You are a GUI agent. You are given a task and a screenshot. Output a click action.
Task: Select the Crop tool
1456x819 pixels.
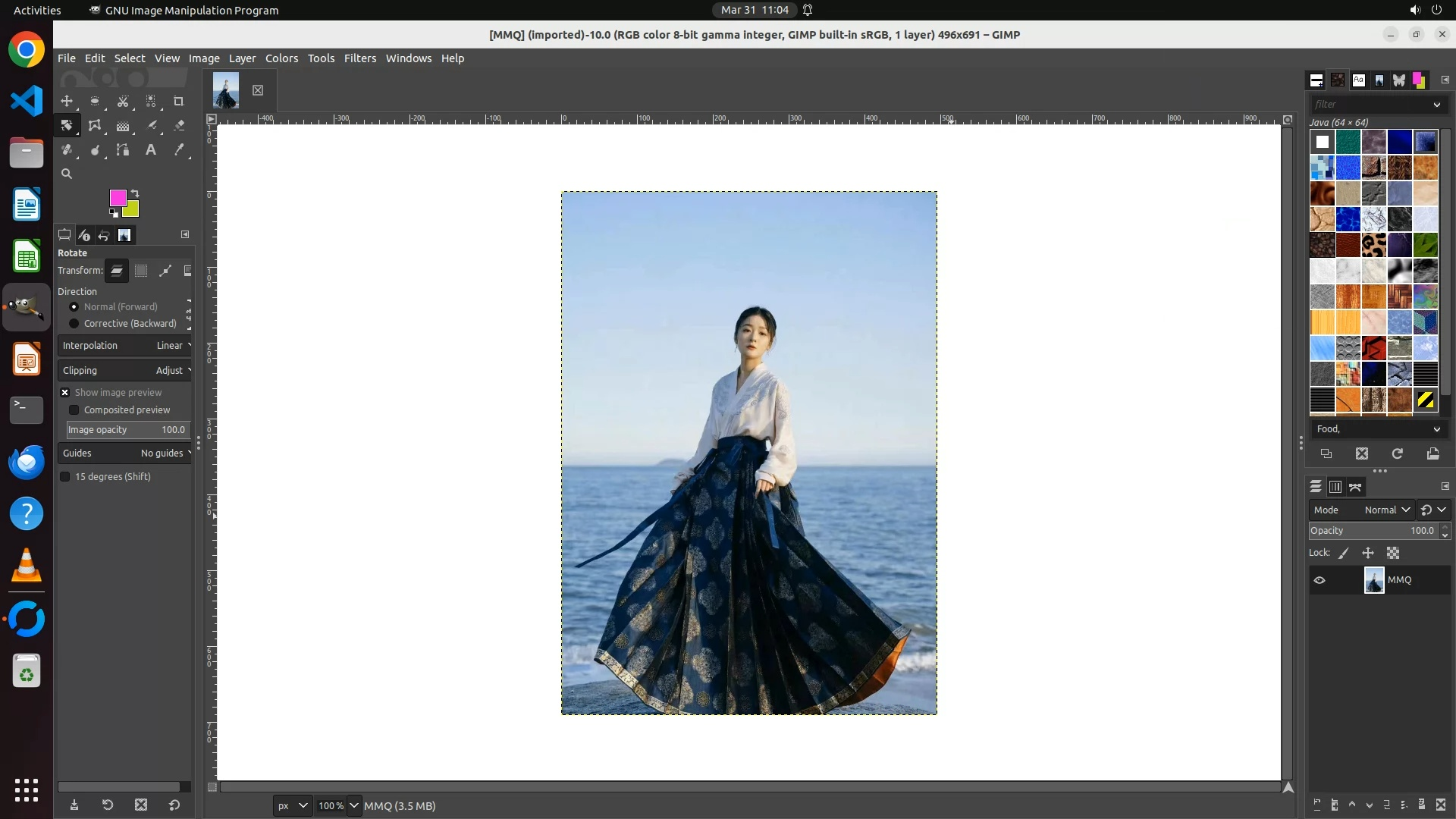pos(179,101)
